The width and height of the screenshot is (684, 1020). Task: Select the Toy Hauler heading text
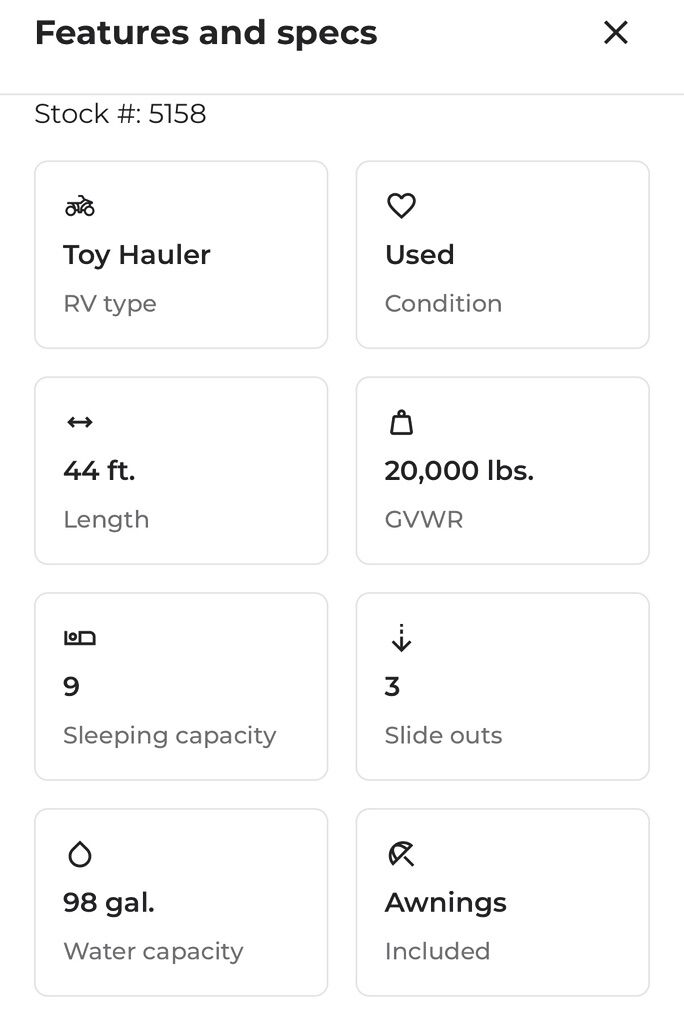(137, 255)
